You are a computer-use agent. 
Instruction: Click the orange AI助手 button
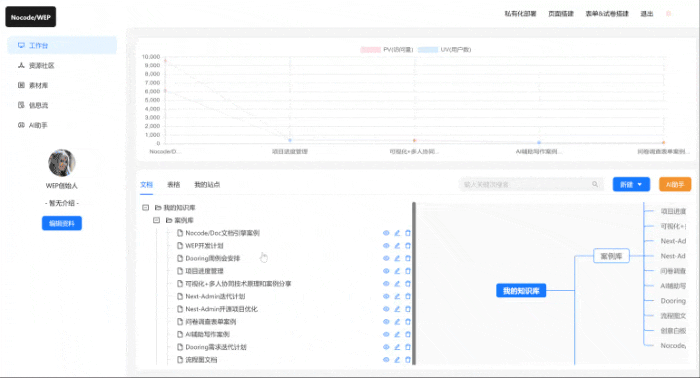point(675,184)
